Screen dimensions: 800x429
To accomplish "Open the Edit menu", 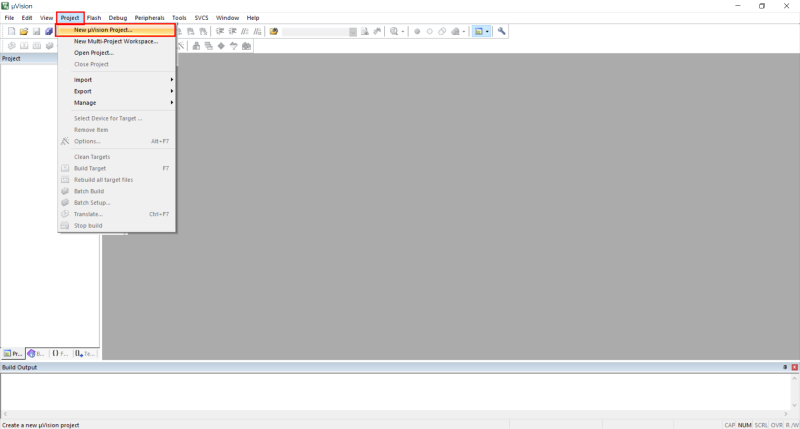I will (x=27, y=18).
